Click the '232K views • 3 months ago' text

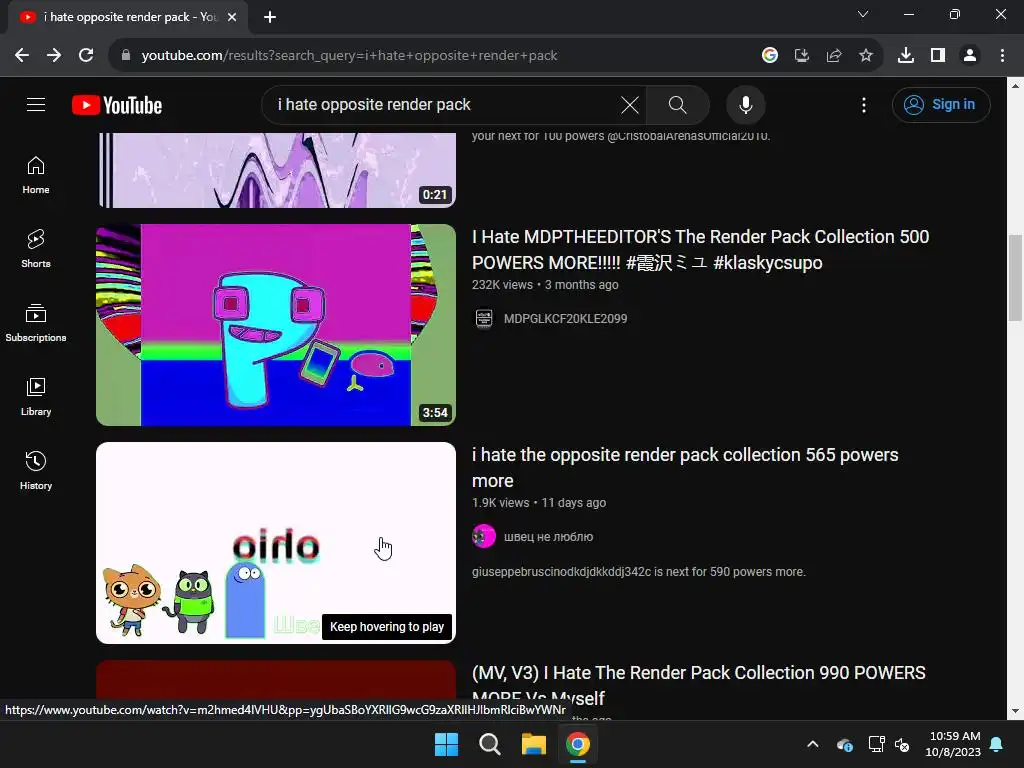click(x=545, y=285)
